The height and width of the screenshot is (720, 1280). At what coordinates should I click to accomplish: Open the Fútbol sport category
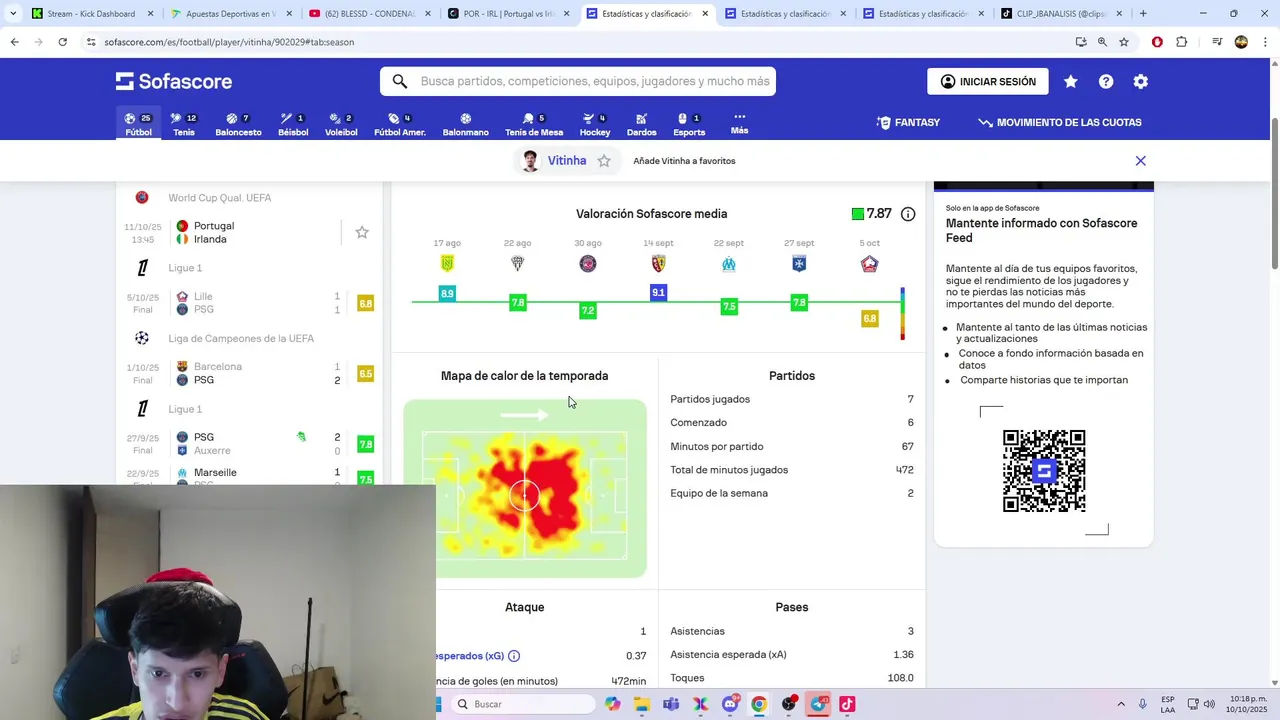tap(138, 124)
